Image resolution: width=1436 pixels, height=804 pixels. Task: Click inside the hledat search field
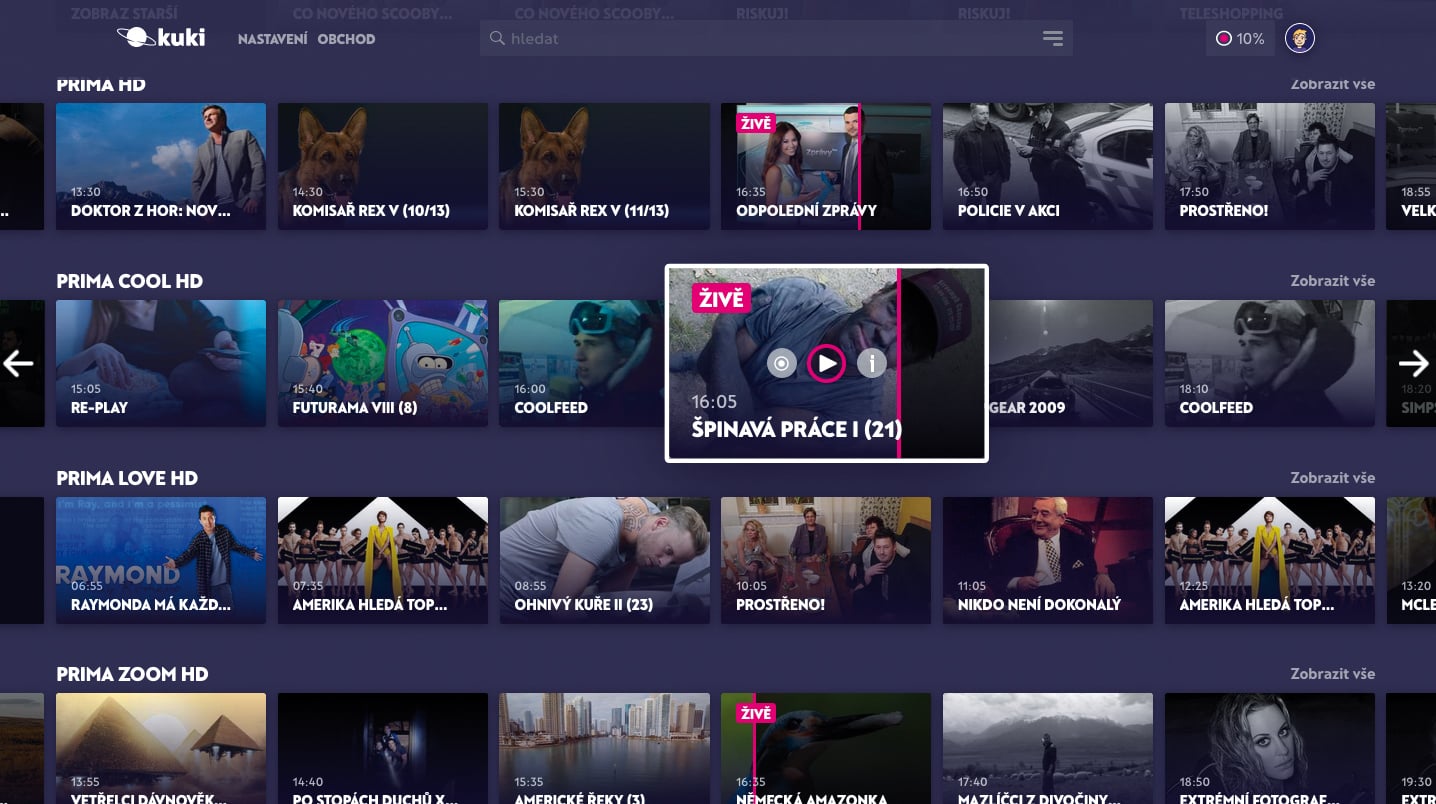coord(700,37)
